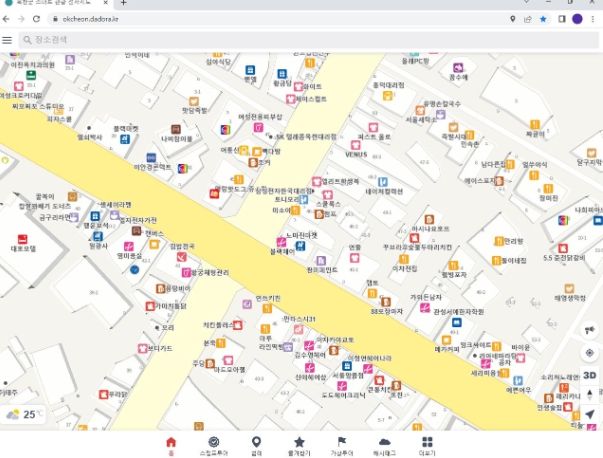The image size is (603, 458).
Task: Open the 해시태그 cloud icon
Action: tap(385, 445)
